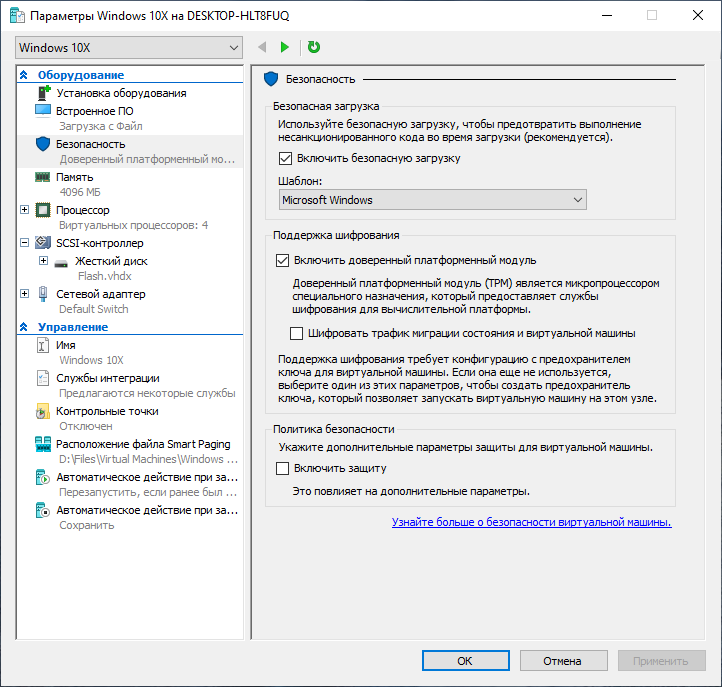Toggle Включить безопасную загрузку checkbox
The height and width of the screenshot is (687, 722).
(285, 158)
